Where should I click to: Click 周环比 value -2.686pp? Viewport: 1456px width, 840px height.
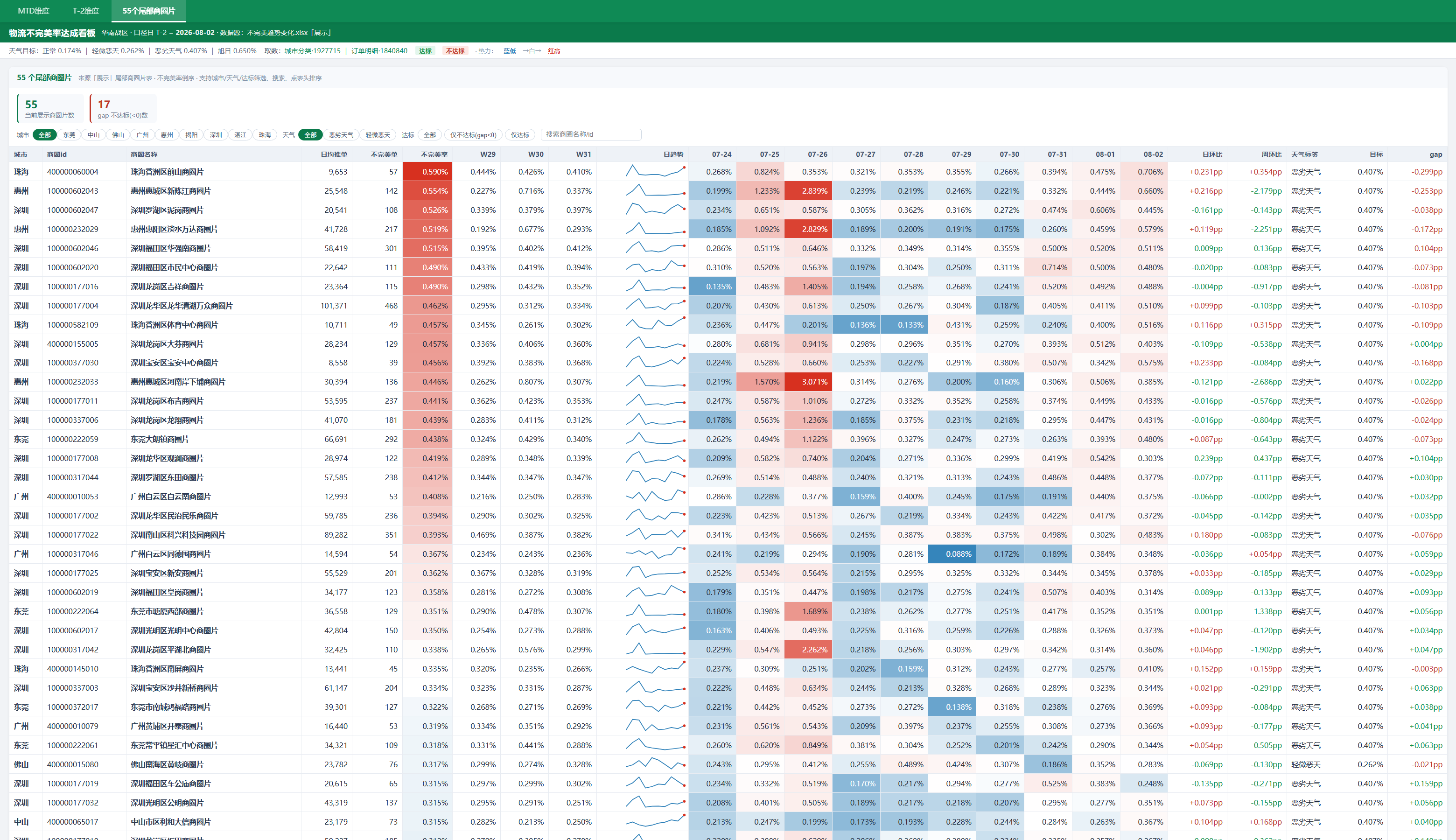tap(1266, 382)
